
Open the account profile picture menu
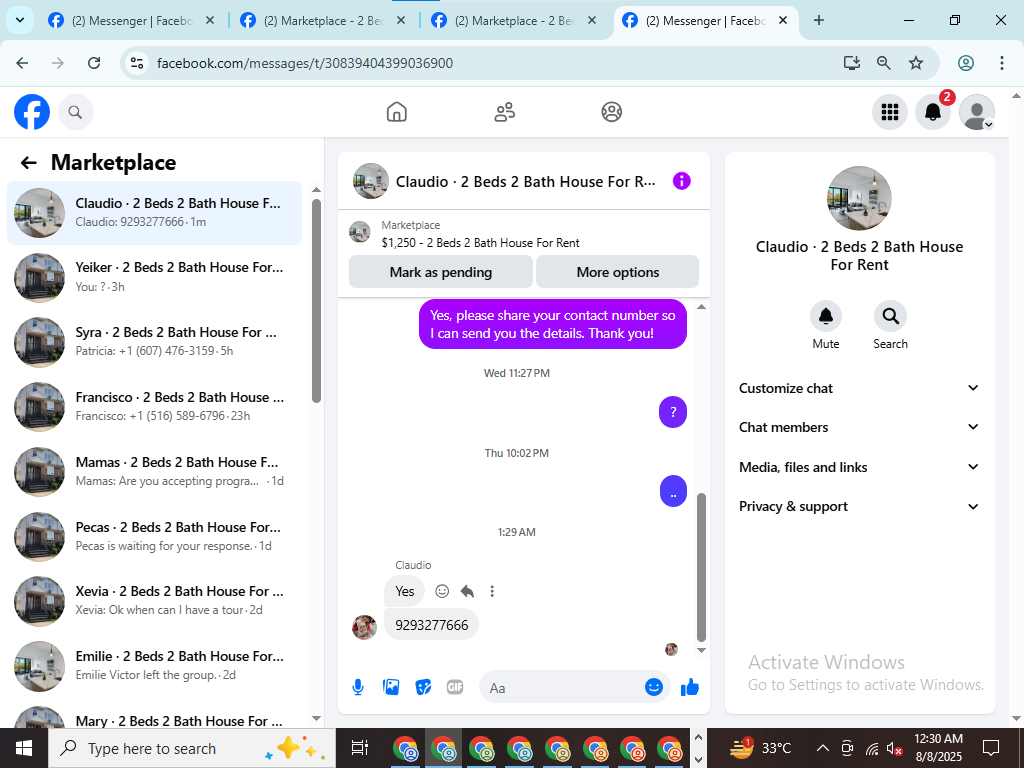(x=976, y=112)
